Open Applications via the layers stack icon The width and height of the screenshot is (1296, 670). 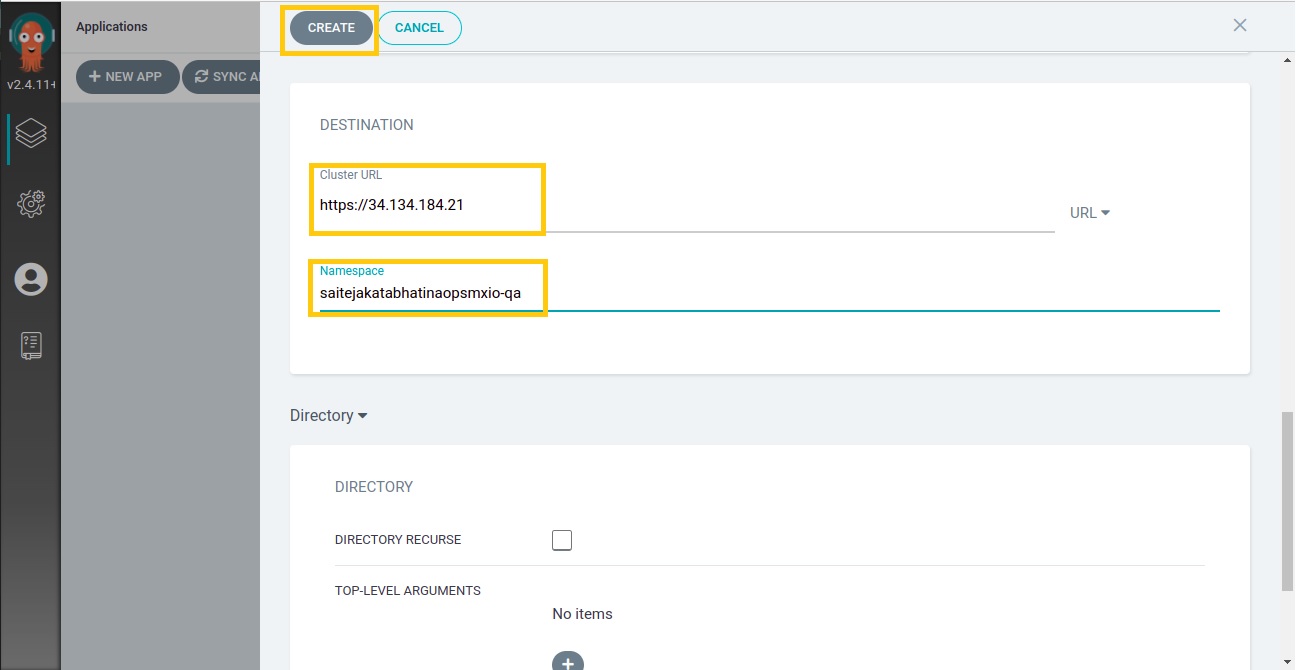[x=31, y=133]
